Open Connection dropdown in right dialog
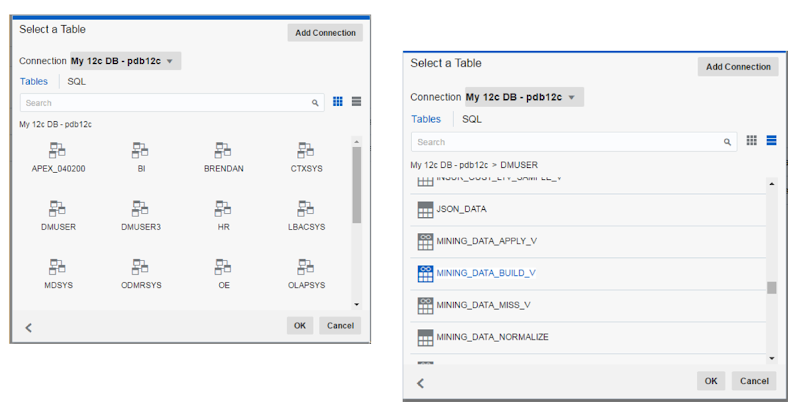Image resolution: width=800 pixels, height=410 pixels. click(524, 97)
